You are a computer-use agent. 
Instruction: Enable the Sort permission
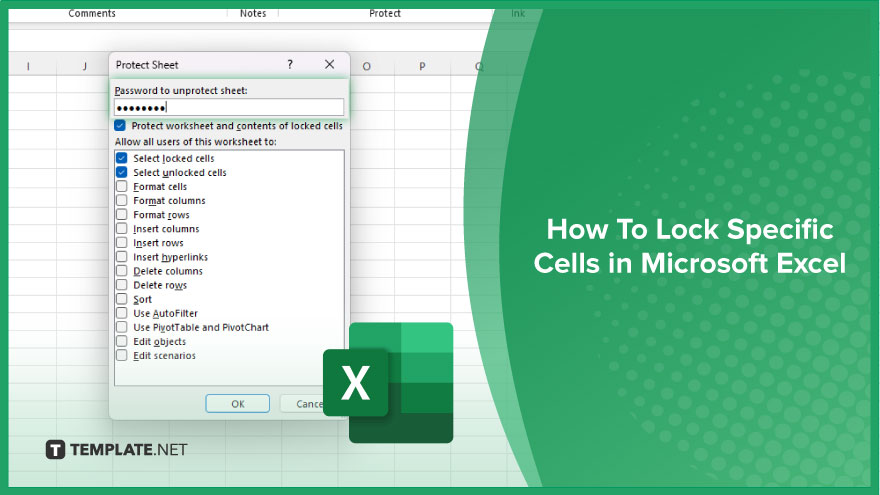click(122, 299)
